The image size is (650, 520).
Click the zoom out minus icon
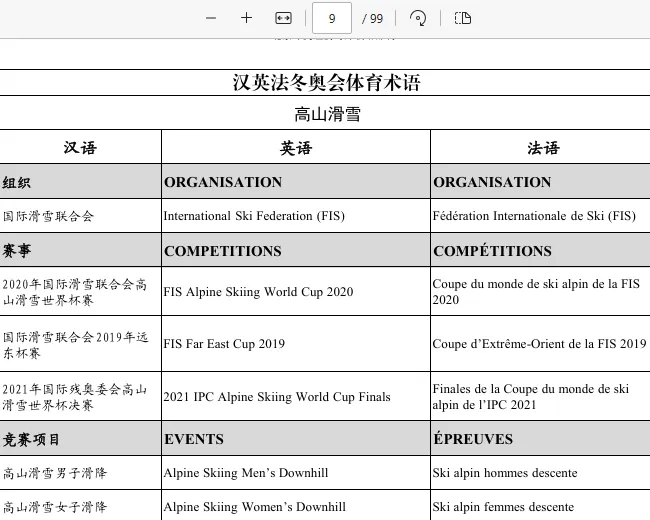211,18
